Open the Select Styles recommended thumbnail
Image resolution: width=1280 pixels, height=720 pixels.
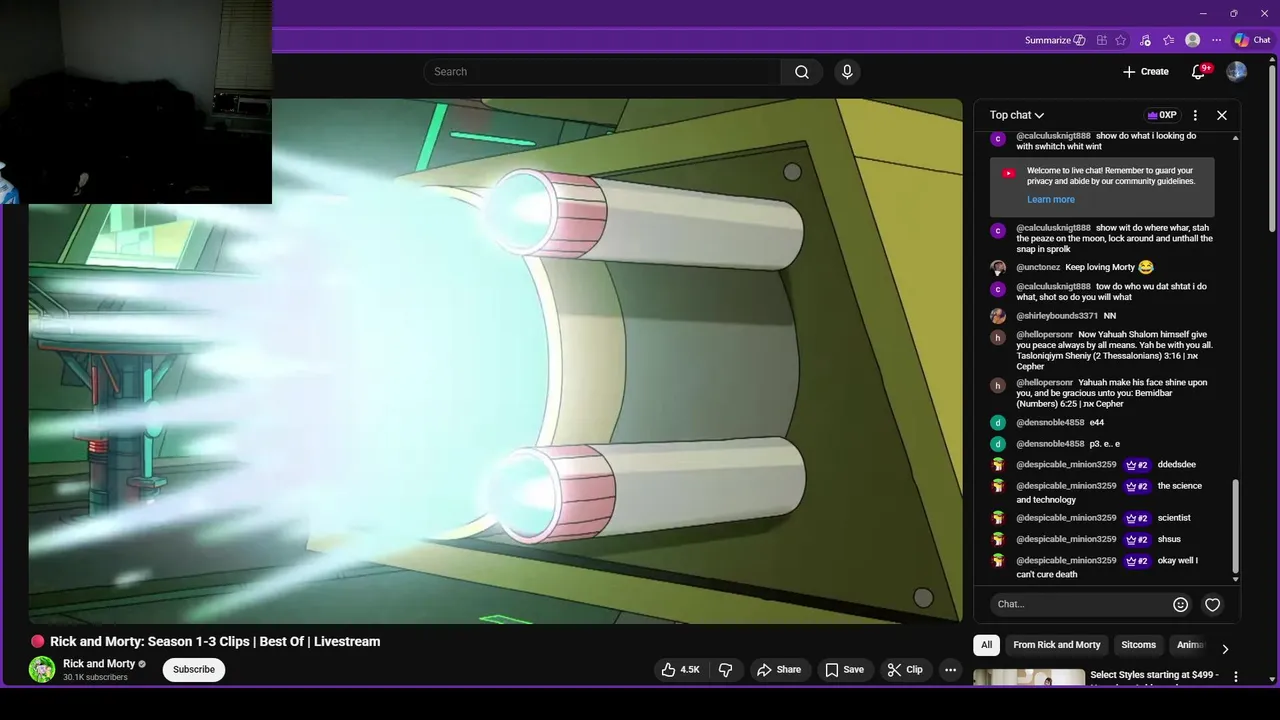pyautogui.click(x=1029, y=678)
